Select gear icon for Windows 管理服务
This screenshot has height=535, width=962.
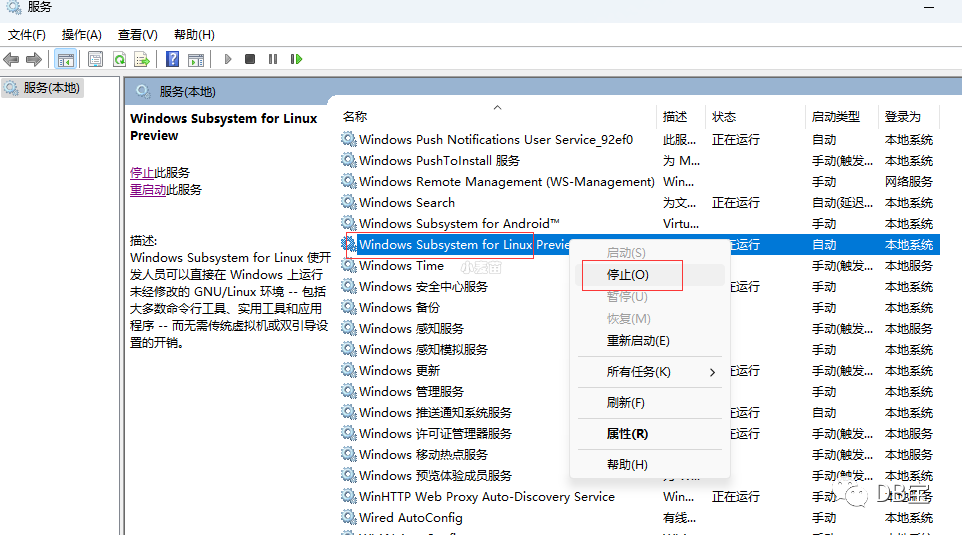point(348,391)
